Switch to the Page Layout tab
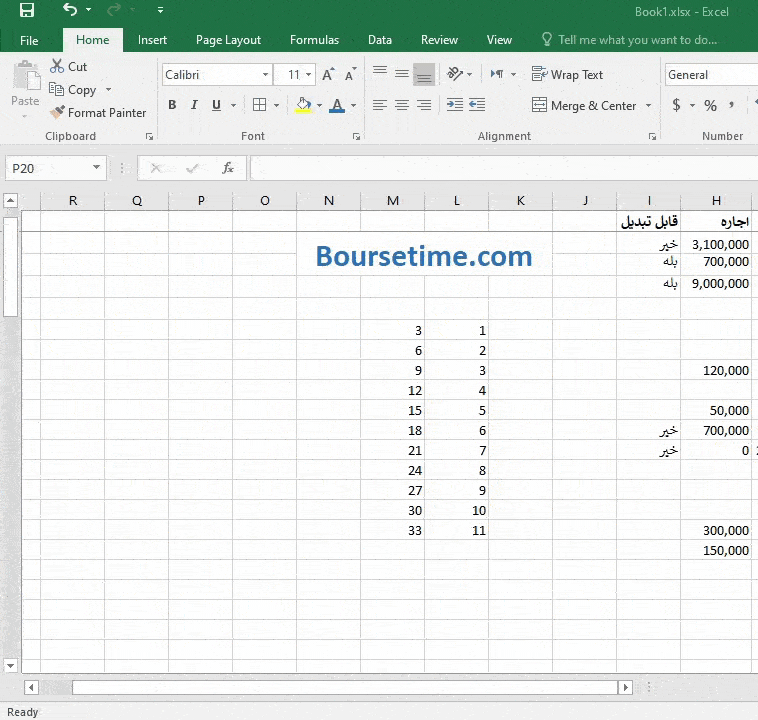Image resolution: width=758 pixels, height=720 pixels. point(228,40)
